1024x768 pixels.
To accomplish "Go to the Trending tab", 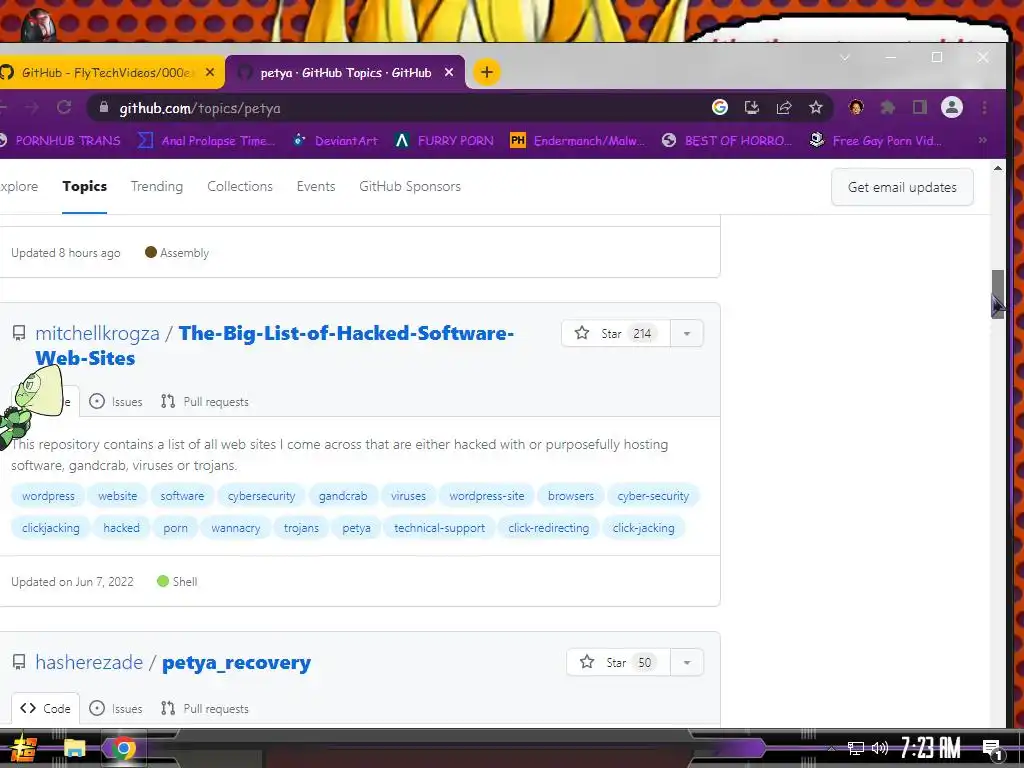I will (157, 186).
